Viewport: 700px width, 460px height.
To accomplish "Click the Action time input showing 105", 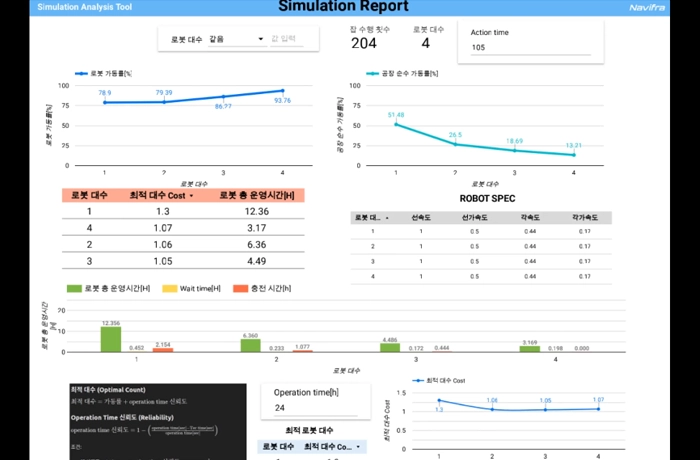I will (530, 48).
